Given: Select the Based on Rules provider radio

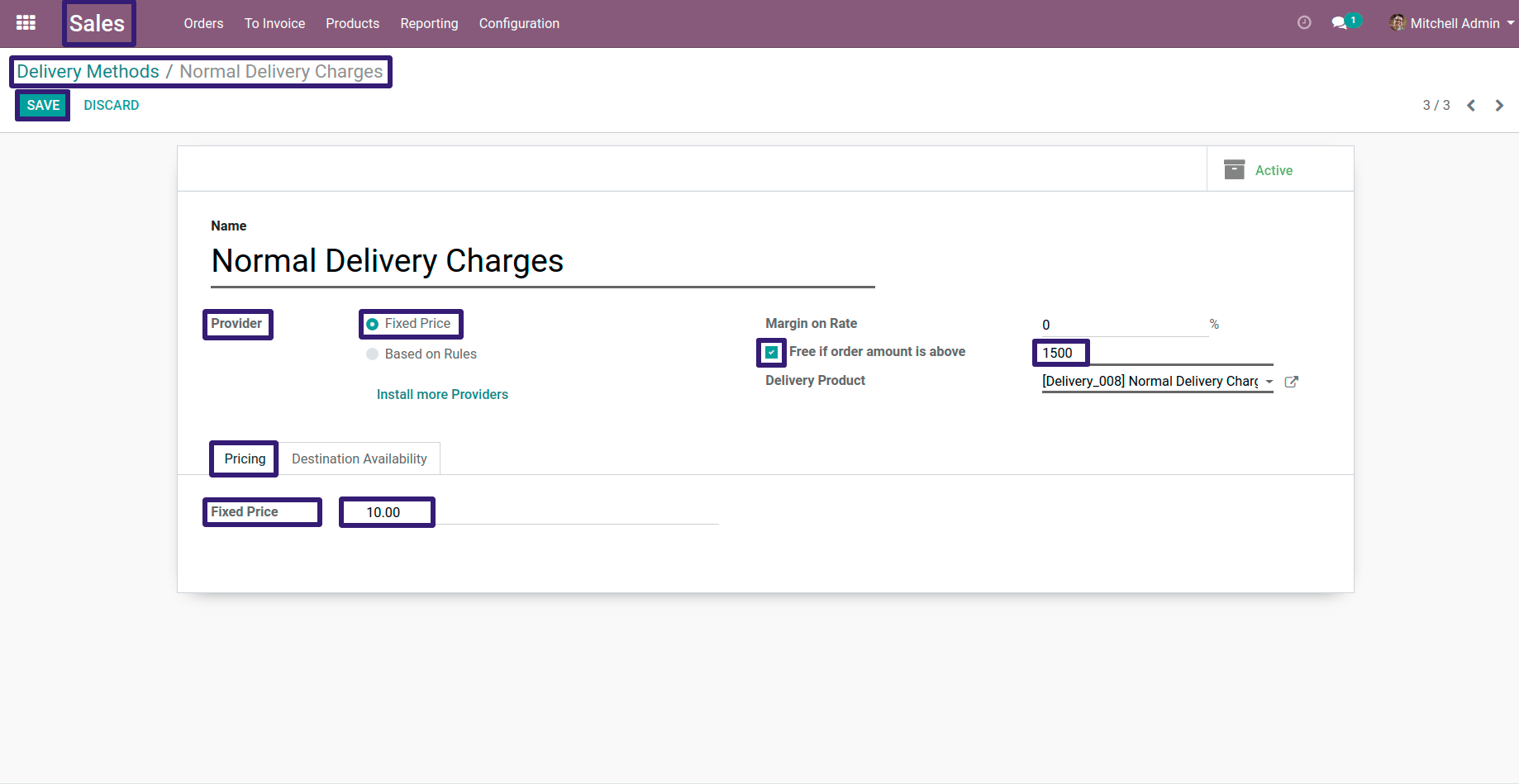Looking at the screenshot, I should [373, 354].
